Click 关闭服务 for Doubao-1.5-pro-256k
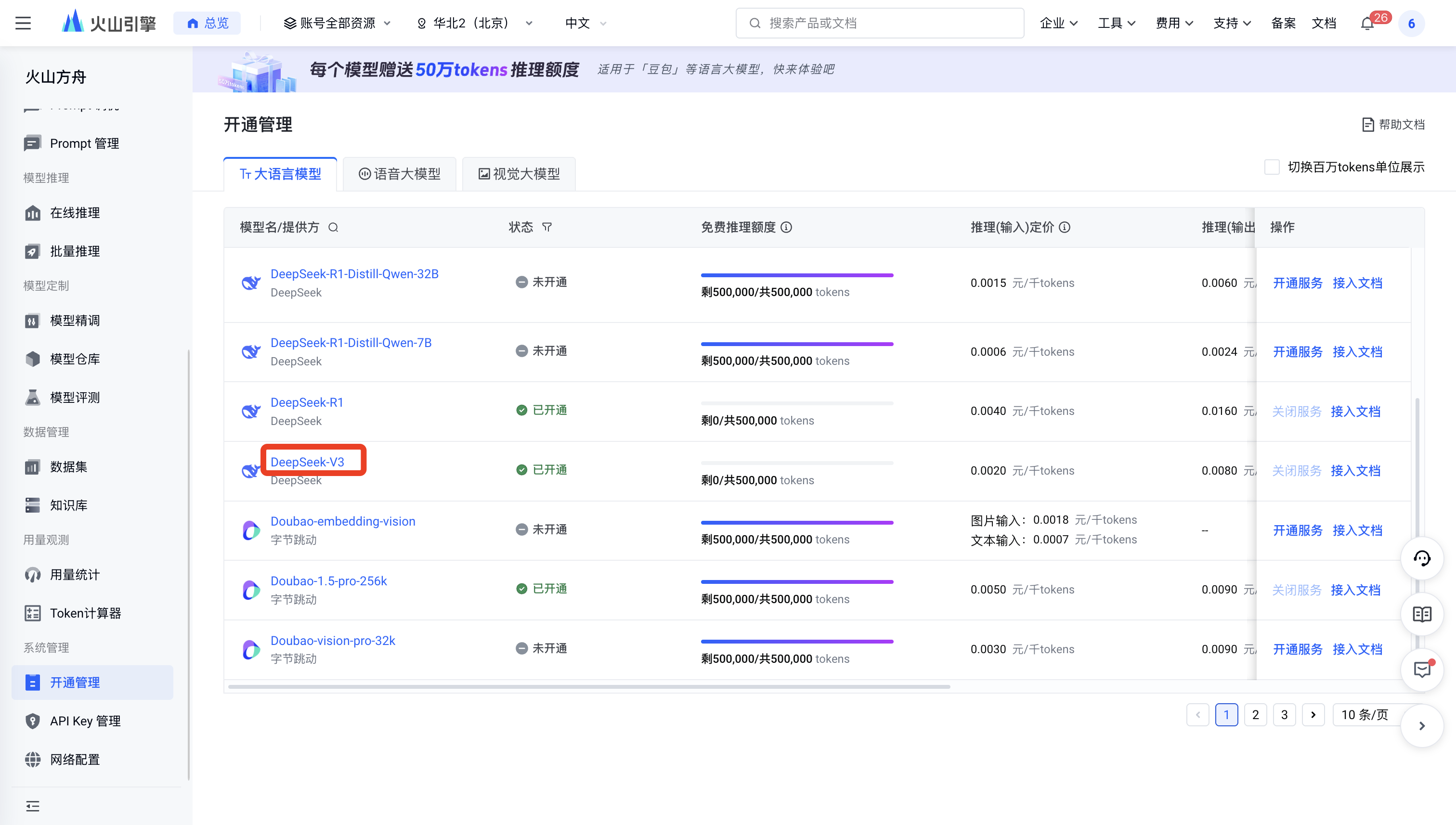Viewport: 1456px width, 825px height. (x=1296, y=590)
